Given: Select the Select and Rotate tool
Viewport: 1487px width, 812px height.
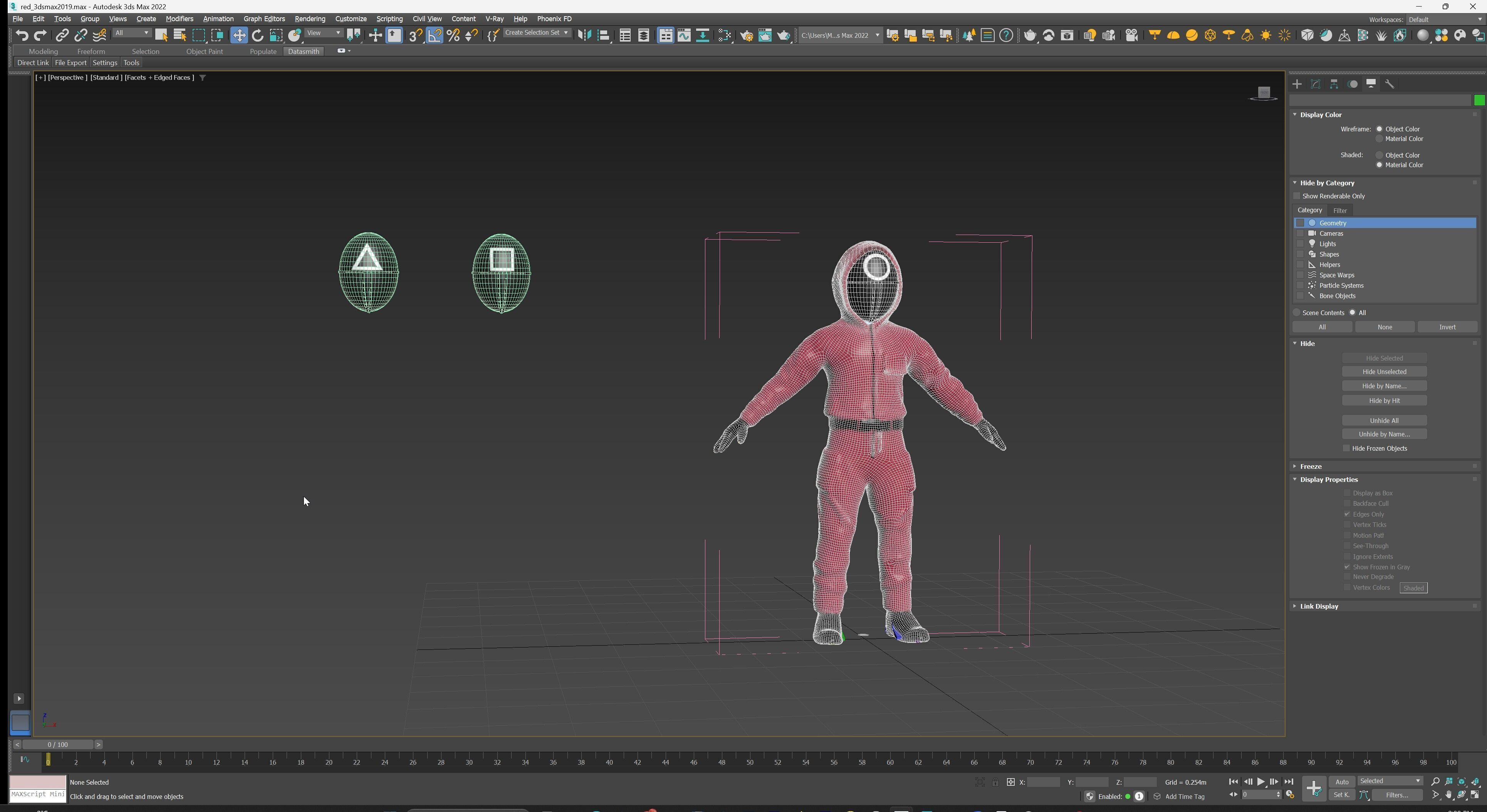Looking at the screenshot, I should pos(257,35).
